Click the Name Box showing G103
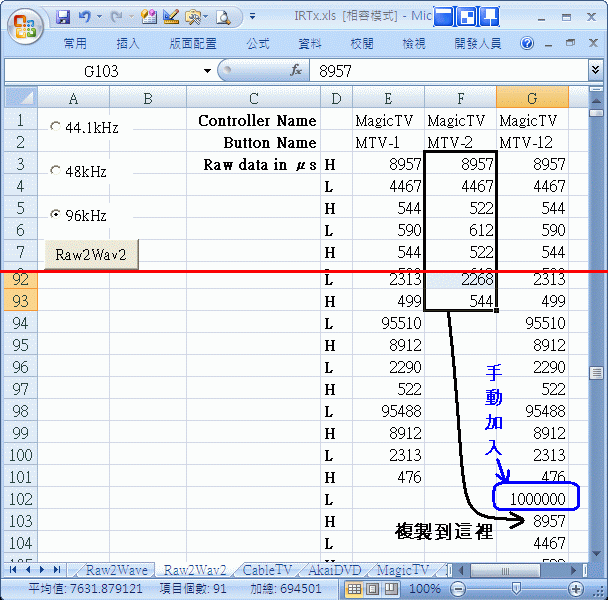Viewport: 608px width, 600px height. (102, 71)
